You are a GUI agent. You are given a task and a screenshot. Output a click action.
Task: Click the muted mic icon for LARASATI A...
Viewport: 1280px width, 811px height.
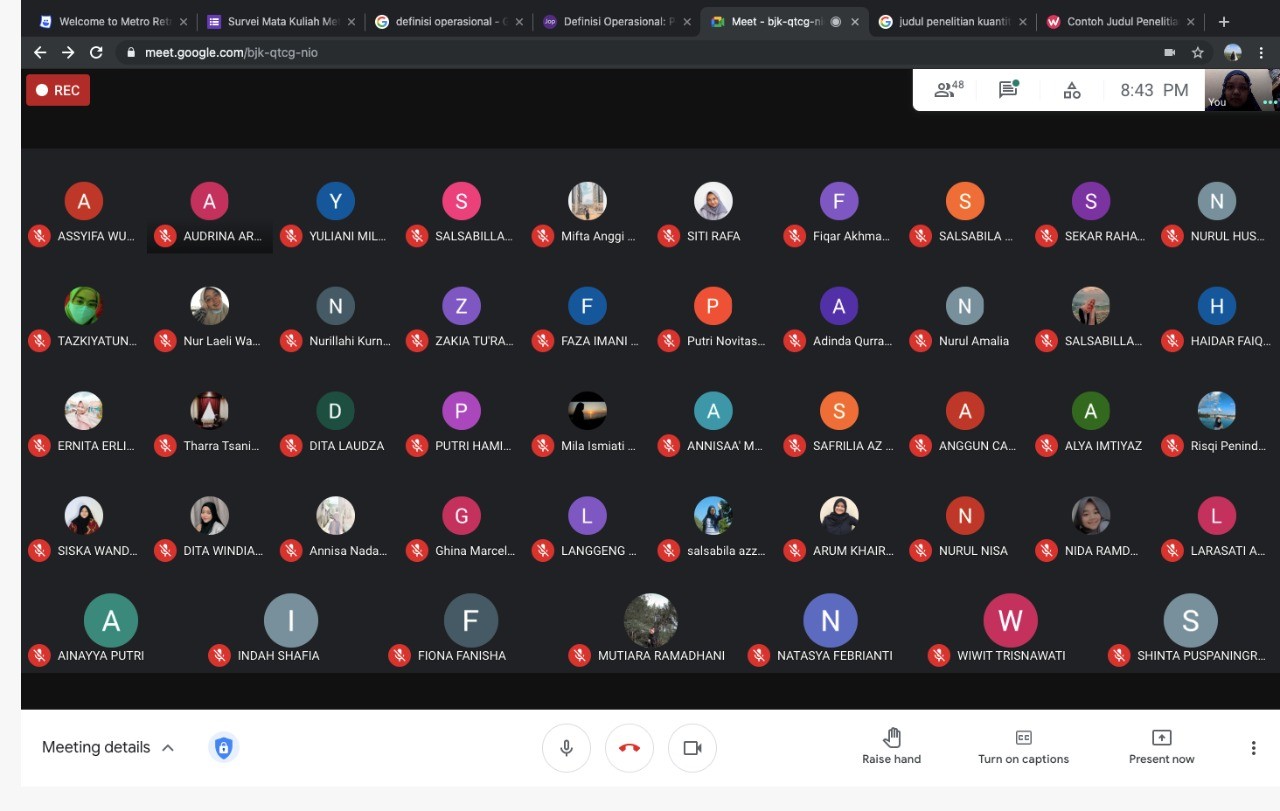(1172, 551)
